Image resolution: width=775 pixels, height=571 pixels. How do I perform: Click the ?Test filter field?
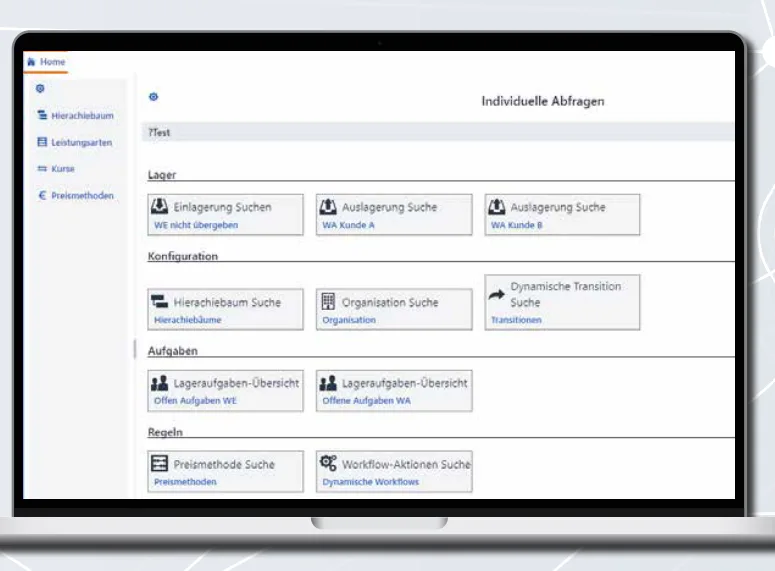pos(438,132)
